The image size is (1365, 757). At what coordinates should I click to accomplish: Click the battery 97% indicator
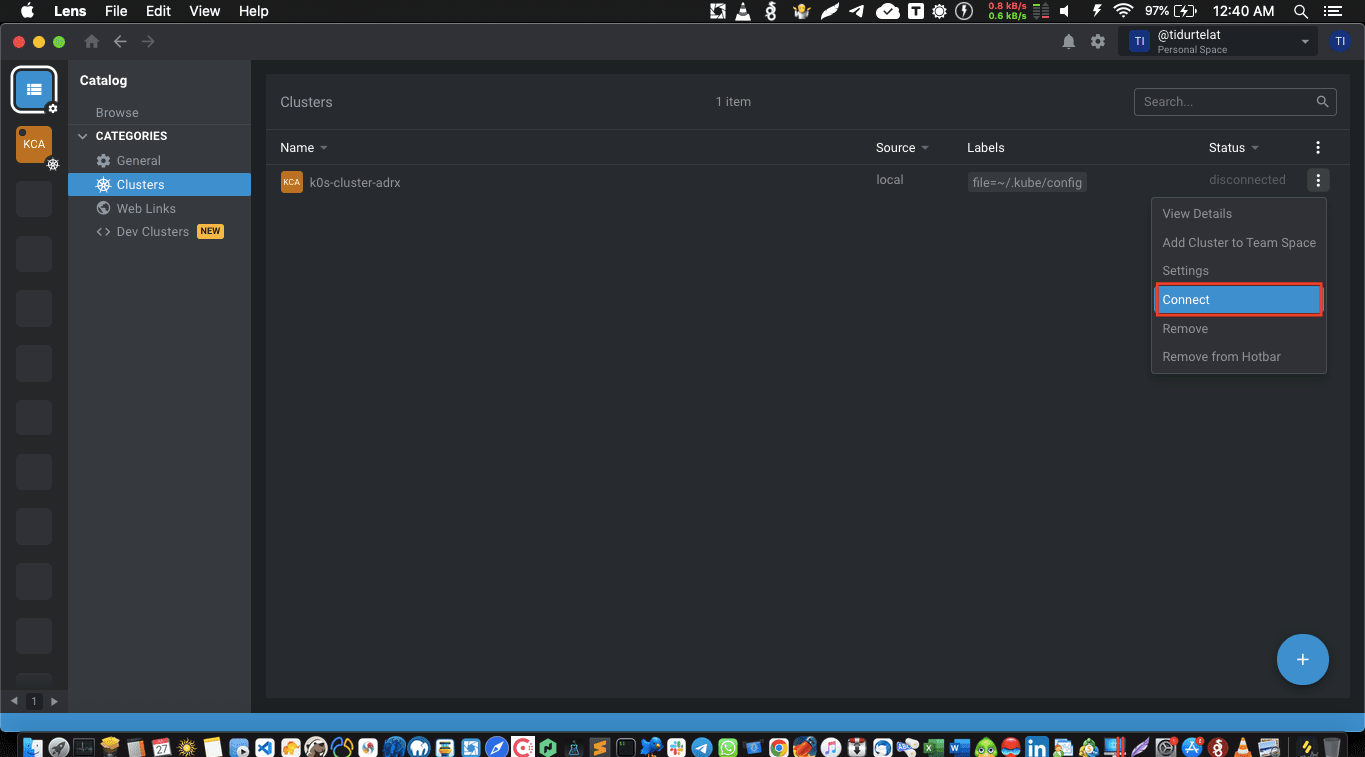point(1171,11)
